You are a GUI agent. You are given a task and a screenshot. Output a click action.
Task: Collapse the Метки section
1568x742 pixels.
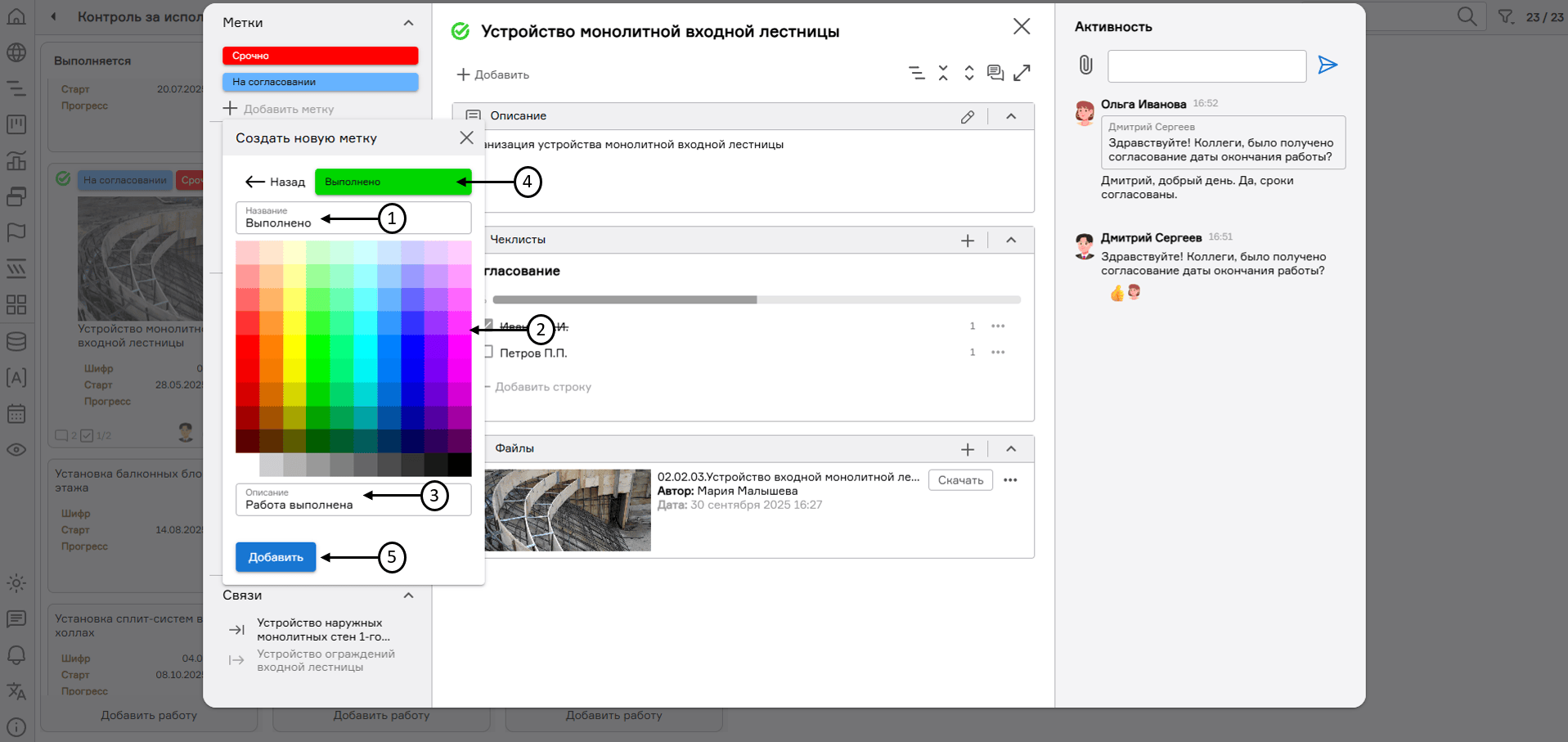[408, 23]
